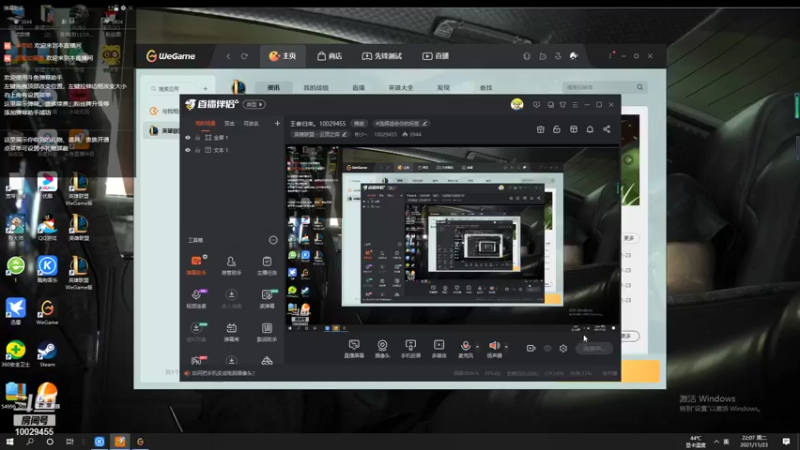Expand speaker options arrow
Viewport: 800px width, 450px height.
[x=506, y=347]
